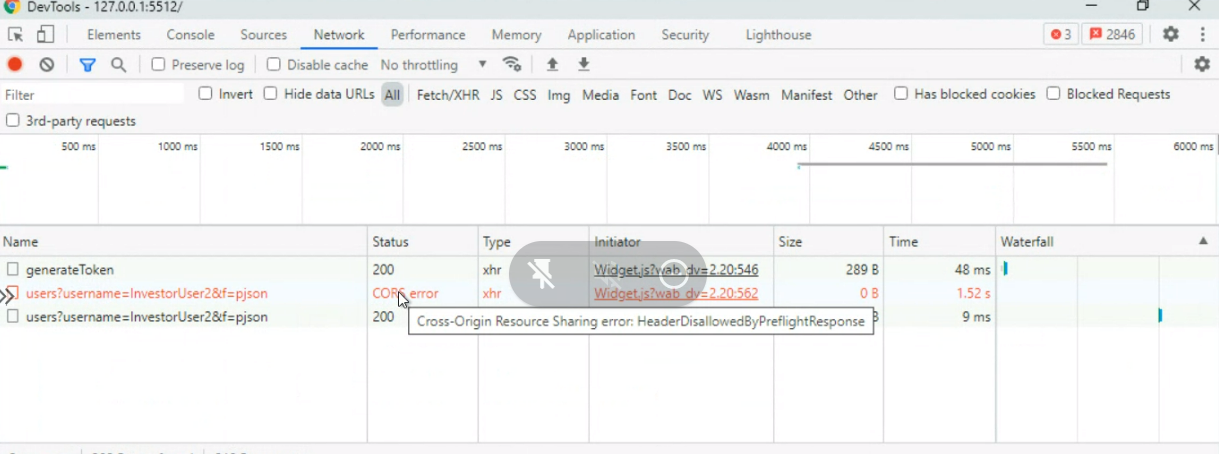This screenshot has height=454, width=1219.
Task: Toggle the network filter funnel icon
Action: [87, 65]
